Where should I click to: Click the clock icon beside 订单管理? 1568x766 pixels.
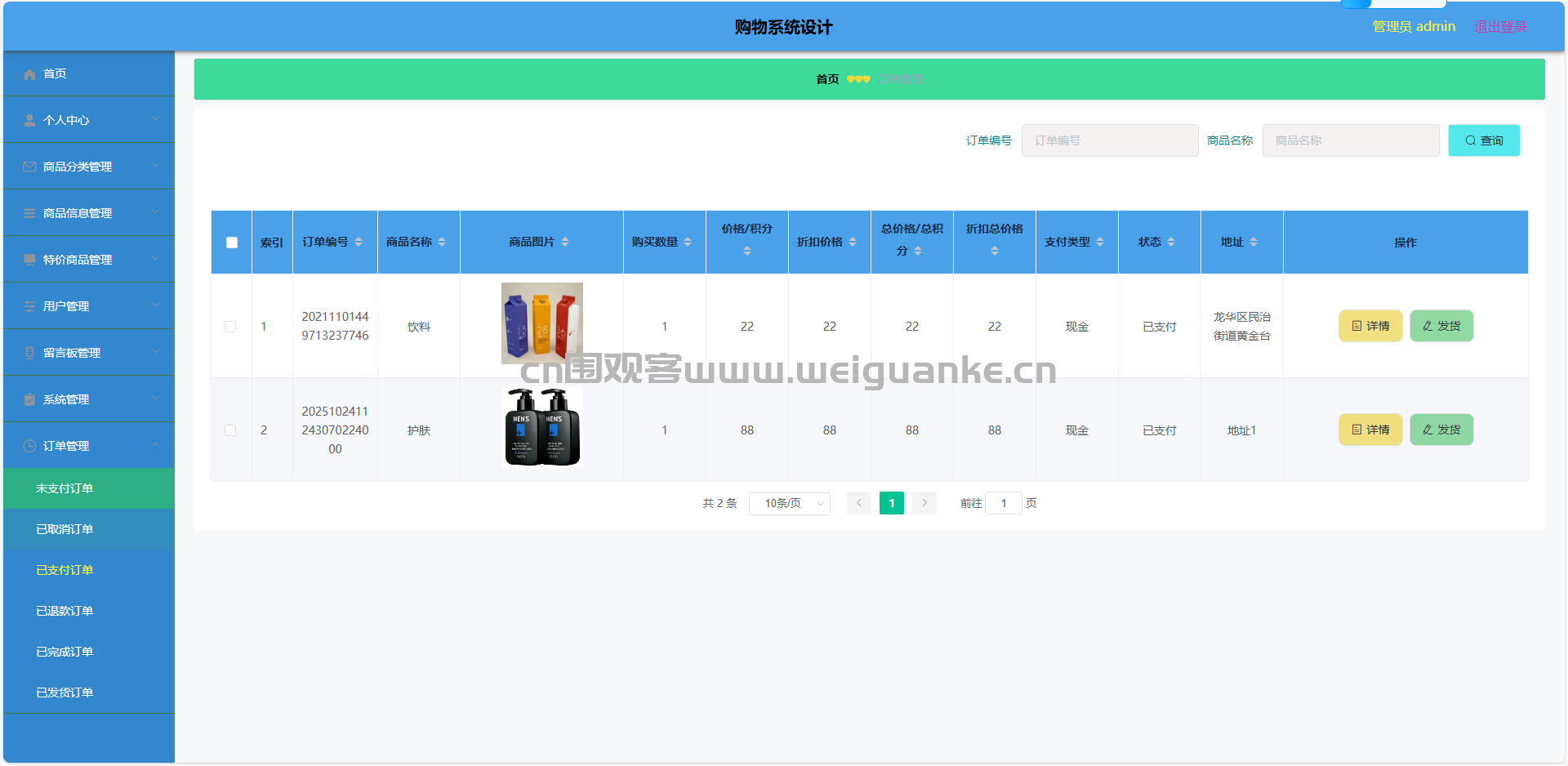click(x=29, y=447)
